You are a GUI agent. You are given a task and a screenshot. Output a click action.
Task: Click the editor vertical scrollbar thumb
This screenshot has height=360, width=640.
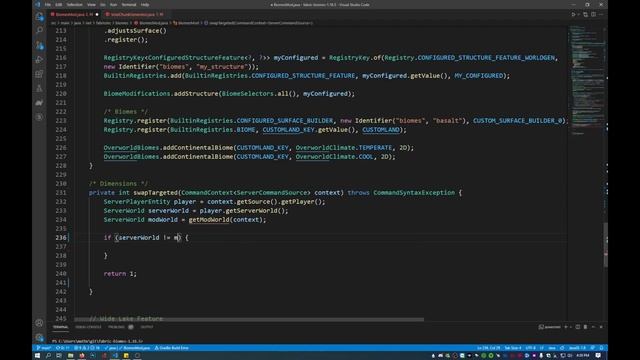point(605,244)
